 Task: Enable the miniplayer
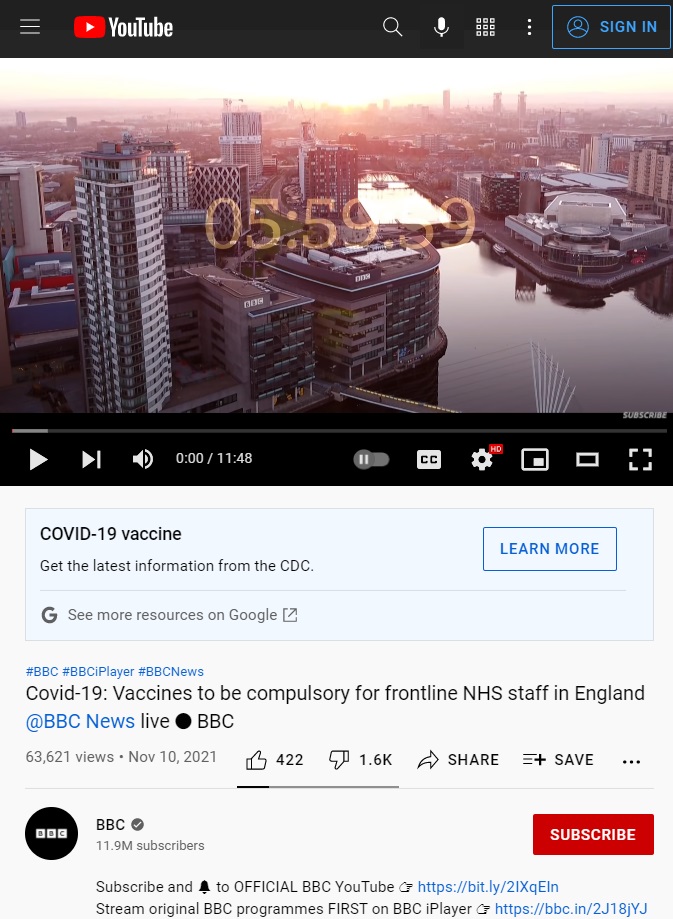[x=535, y=460]
